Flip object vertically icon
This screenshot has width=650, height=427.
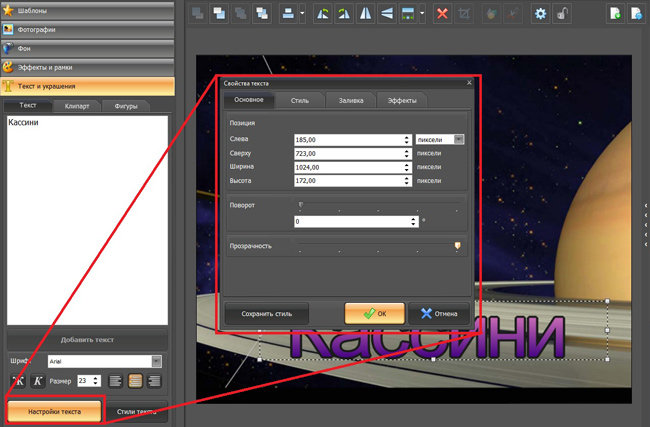(x=387, y=14)
